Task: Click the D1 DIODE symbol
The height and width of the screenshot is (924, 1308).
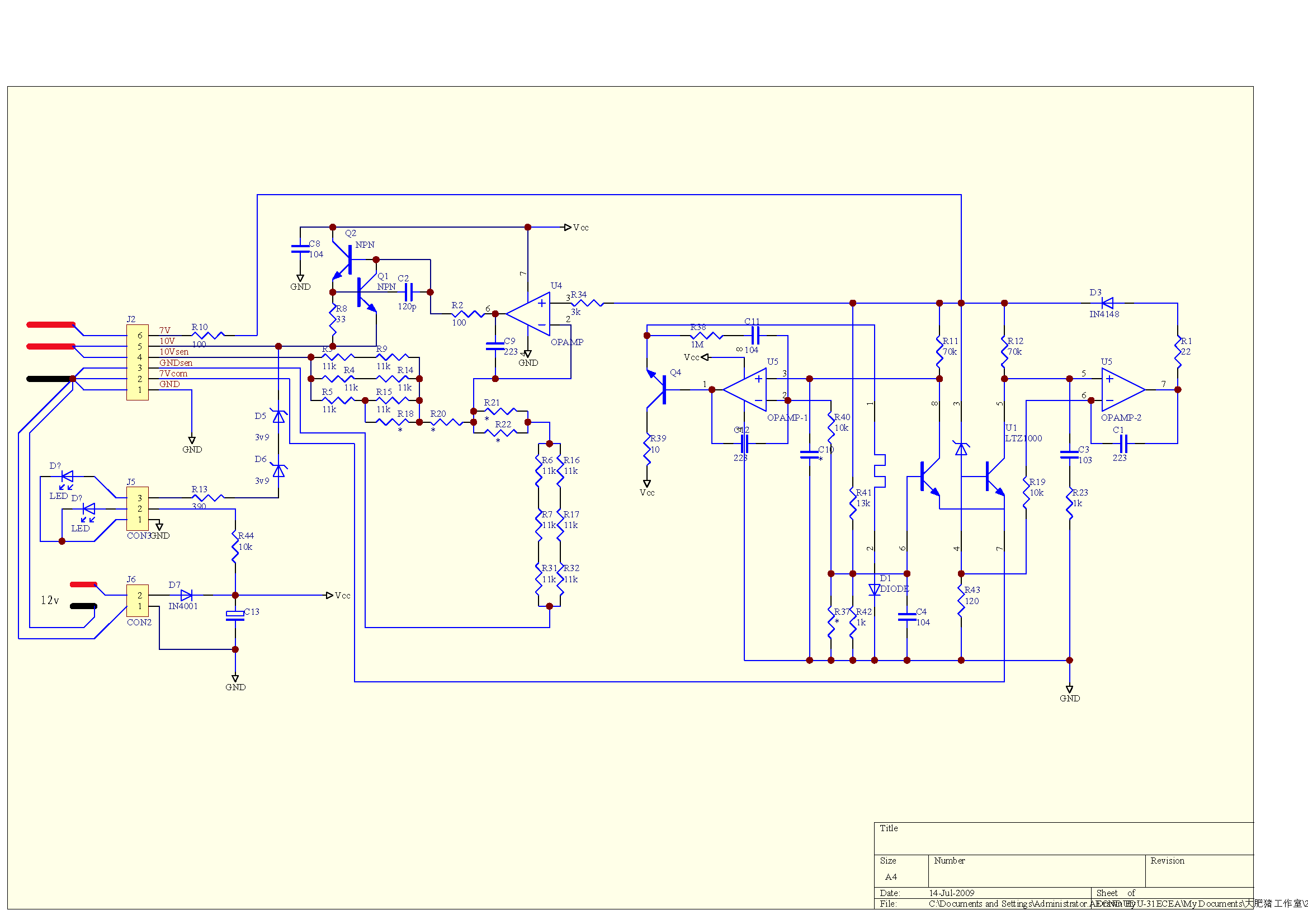Action: click(875, 590)
